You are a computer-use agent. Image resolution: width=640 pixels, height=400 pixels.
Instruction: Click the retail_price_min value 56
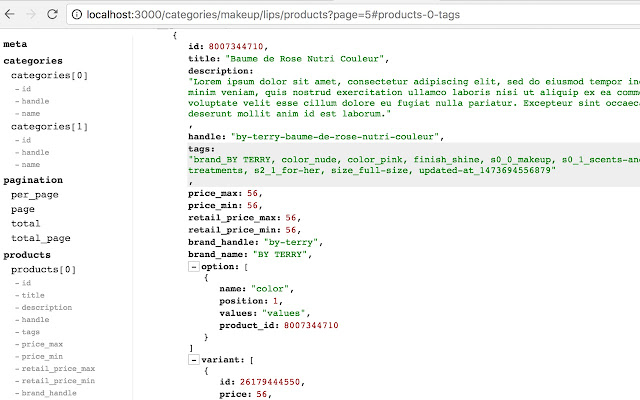[291, 230]
